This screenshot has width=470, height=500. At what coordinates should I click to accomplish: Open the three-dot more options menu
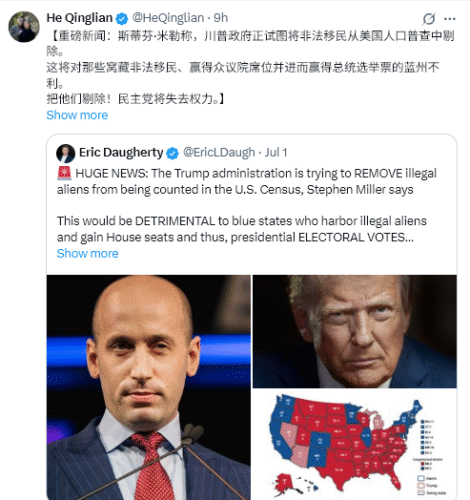click(x=450, y=19)
